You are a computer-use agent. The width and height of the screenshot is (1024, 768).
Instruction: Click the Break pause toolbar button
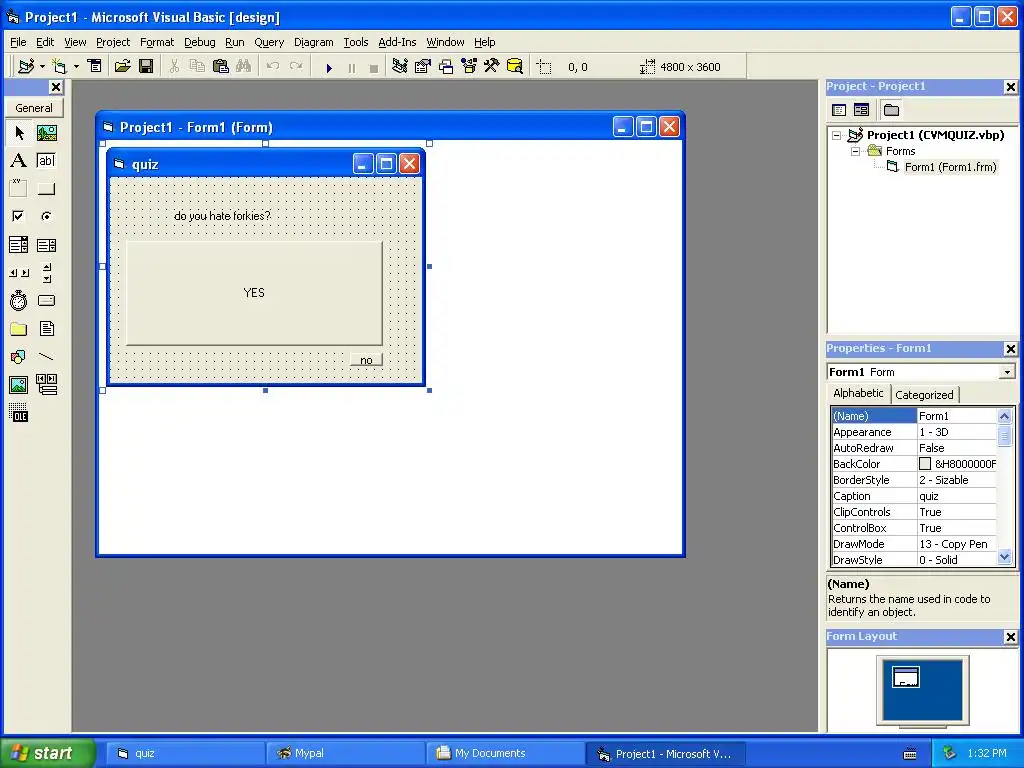click(x=352, y=67)
